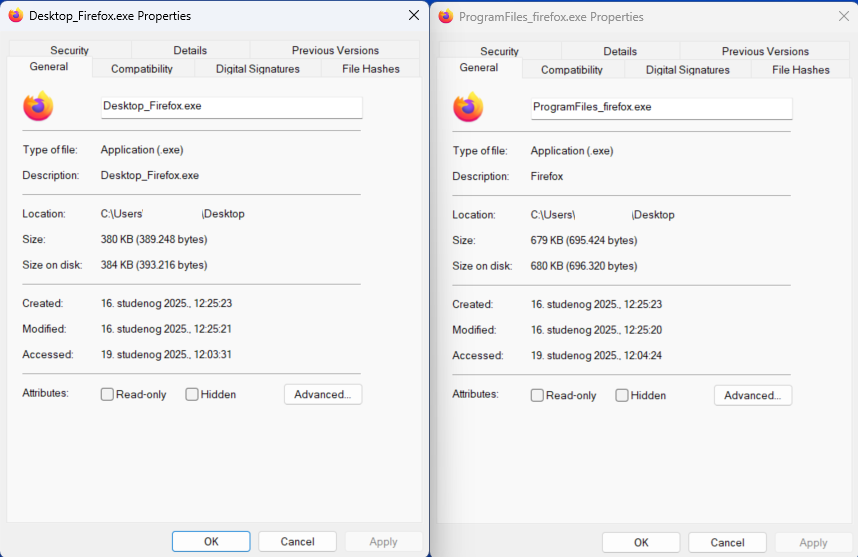
Task: Click size on disk '680 KB (696.320 bytes)'
Action: pyautogui.click(x=584, y=266)
